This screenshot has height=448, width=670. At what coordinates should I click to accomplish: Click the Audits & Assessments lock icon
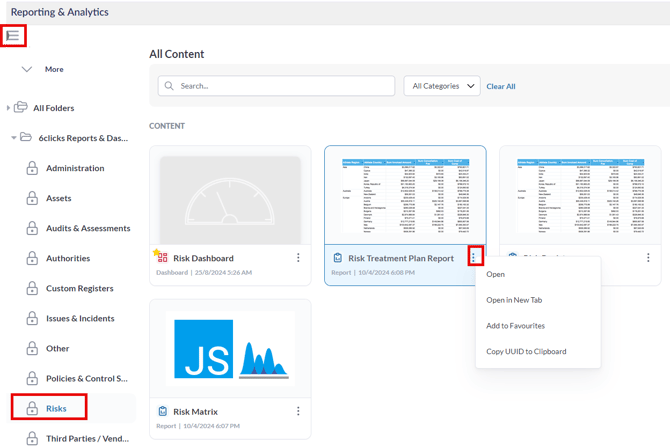(32, 228)
